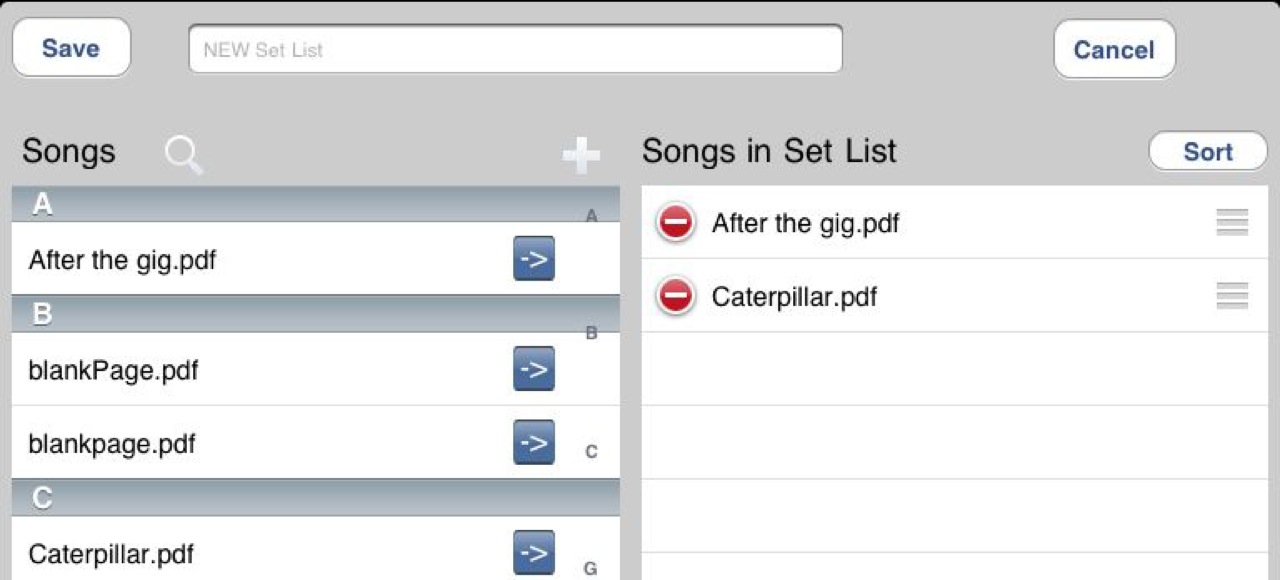Add Caterpillar.pdf using its arrow button
1280x580 pixels.
tap(534, 552)
